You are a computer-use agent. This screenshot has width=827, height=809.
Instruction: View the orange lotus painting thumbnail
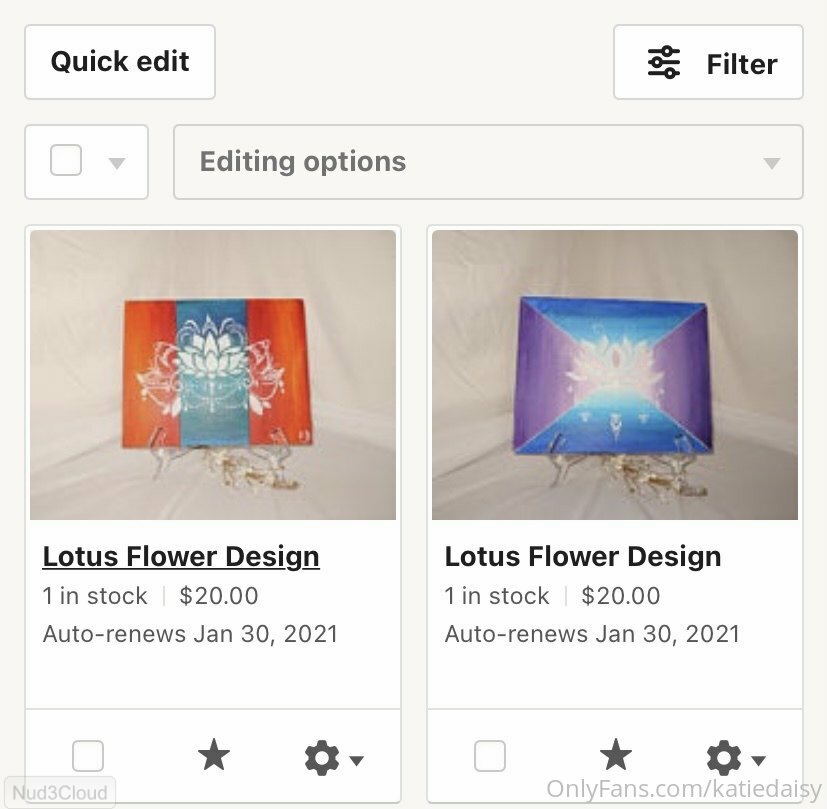tap(213, 375)
